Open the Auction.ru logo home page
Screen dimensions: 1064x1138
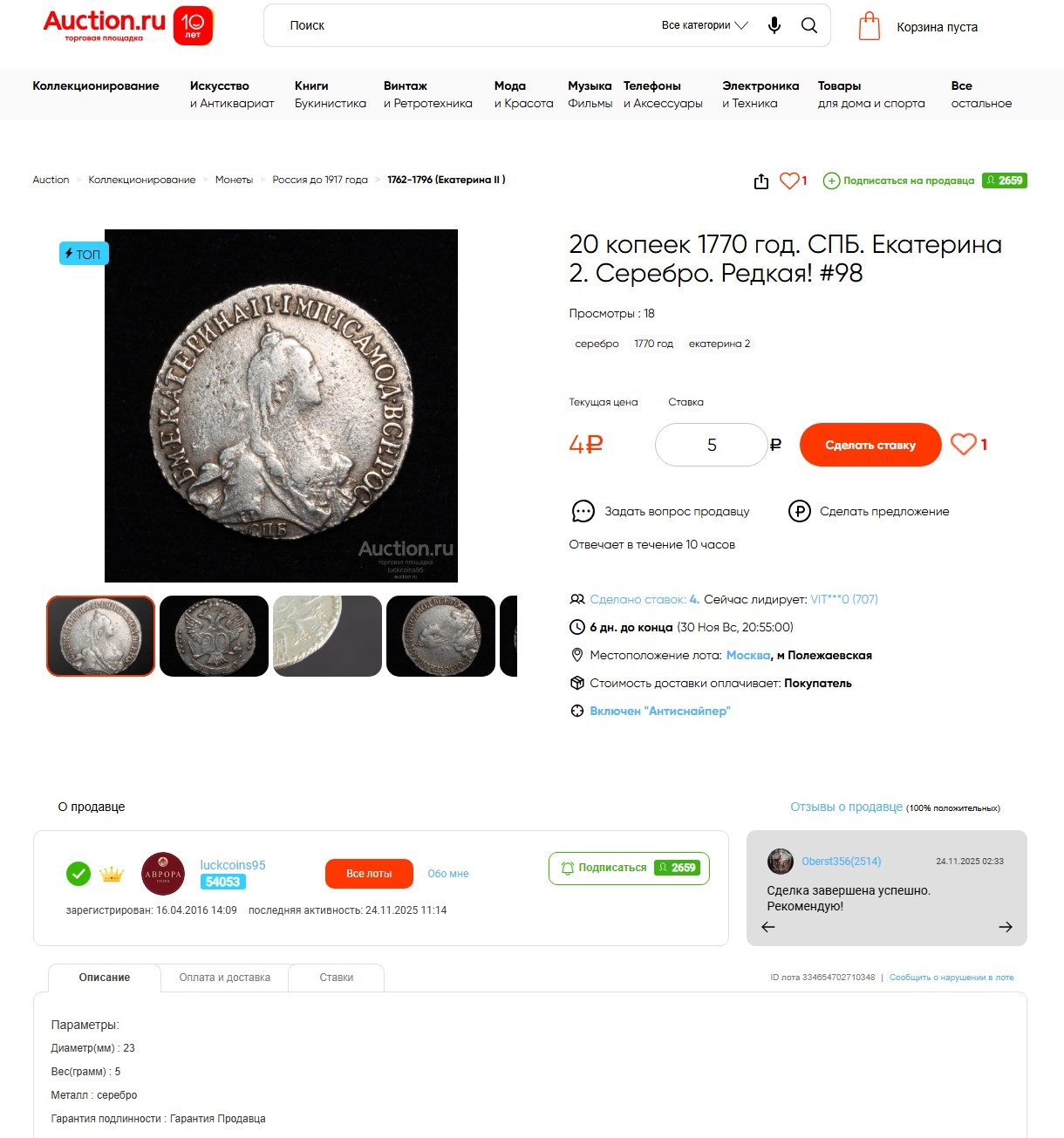coord(128,25)
